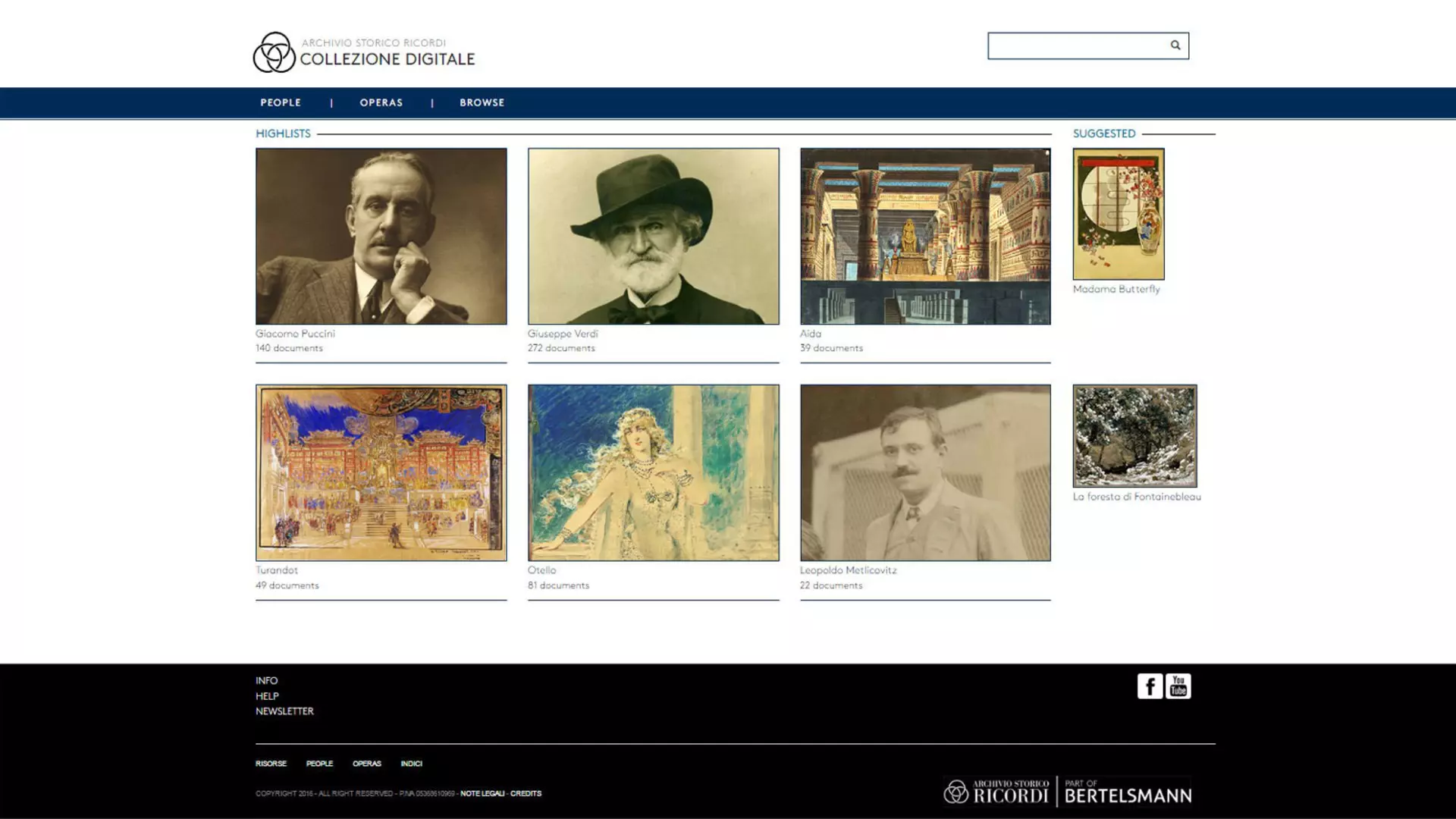Click the Ricordi Bertelsmann footer logo
The image size is (1456, 819).
(1067, 792)
